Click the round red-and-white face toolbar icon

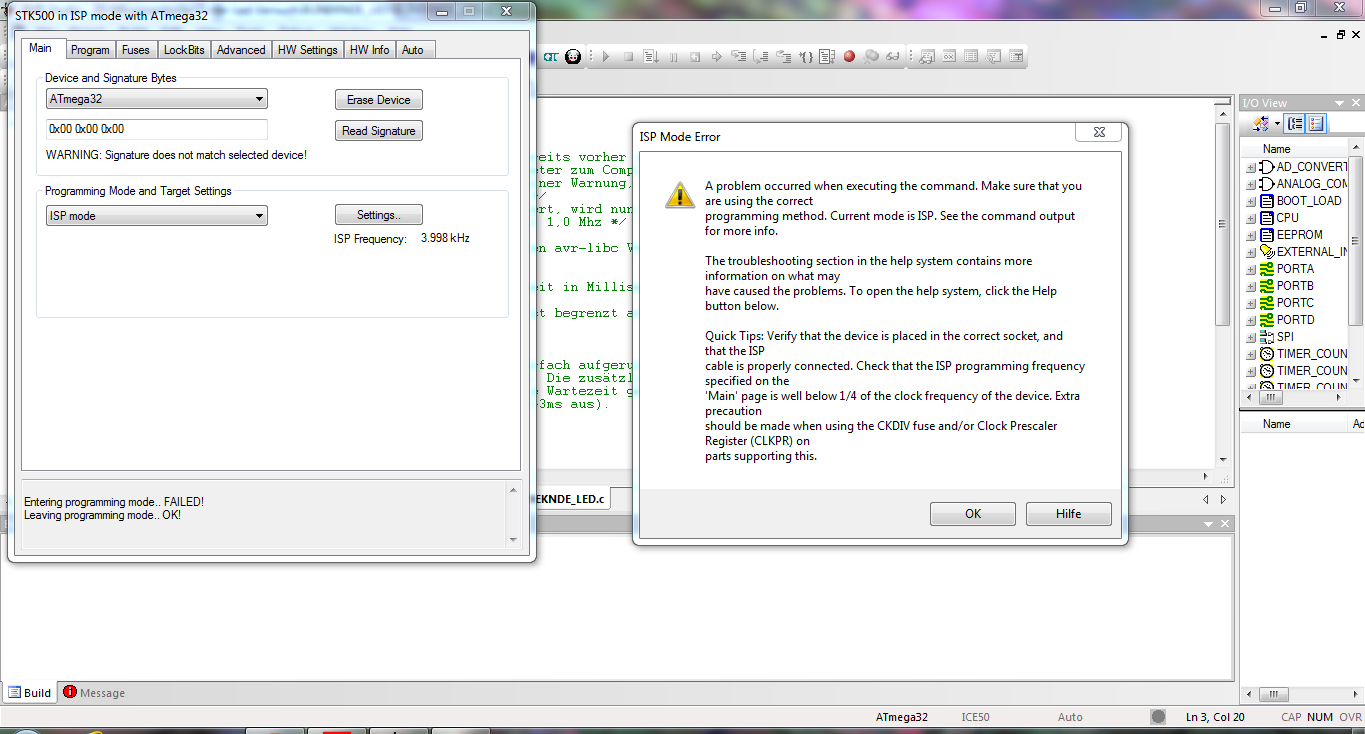(573, 57)
